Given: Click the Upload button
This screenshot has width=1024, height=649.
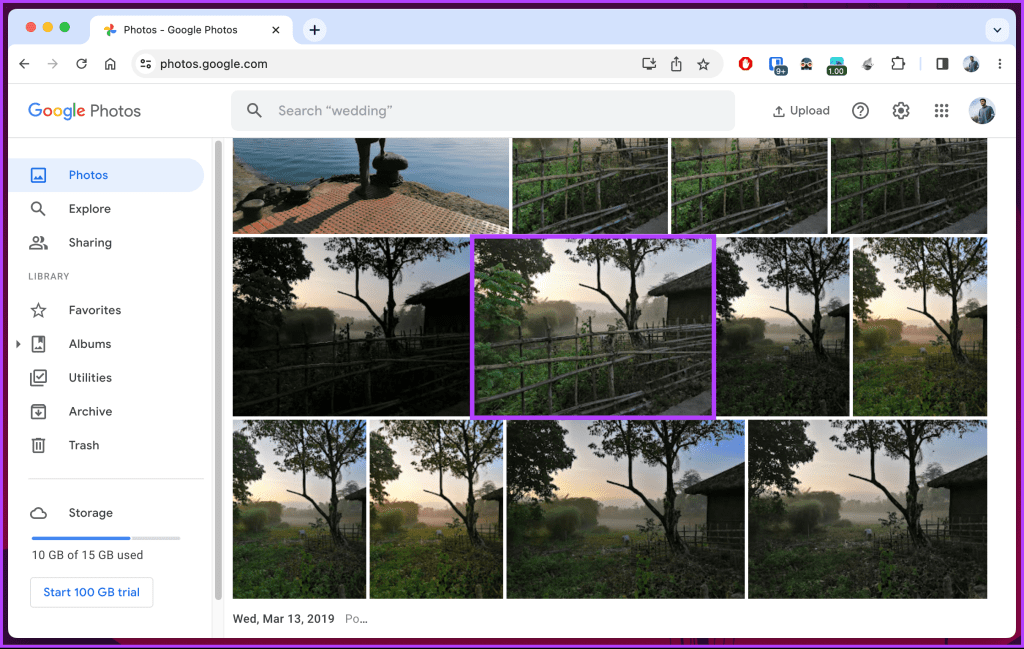Looking at the screenshot, I should (800, 110).
